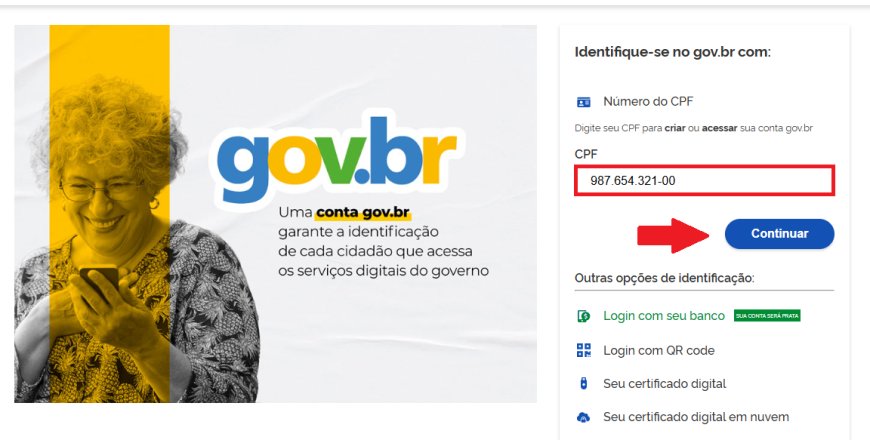Click the digital certificate USB icon
This screenshot has width=870, height=440.
point(584,383)
